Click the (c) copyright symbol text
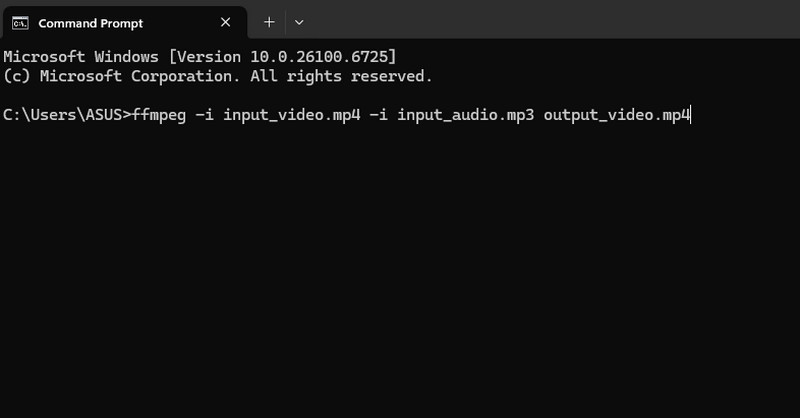The width and height of the screenshot is (800, 418). (x=18, y=75)
